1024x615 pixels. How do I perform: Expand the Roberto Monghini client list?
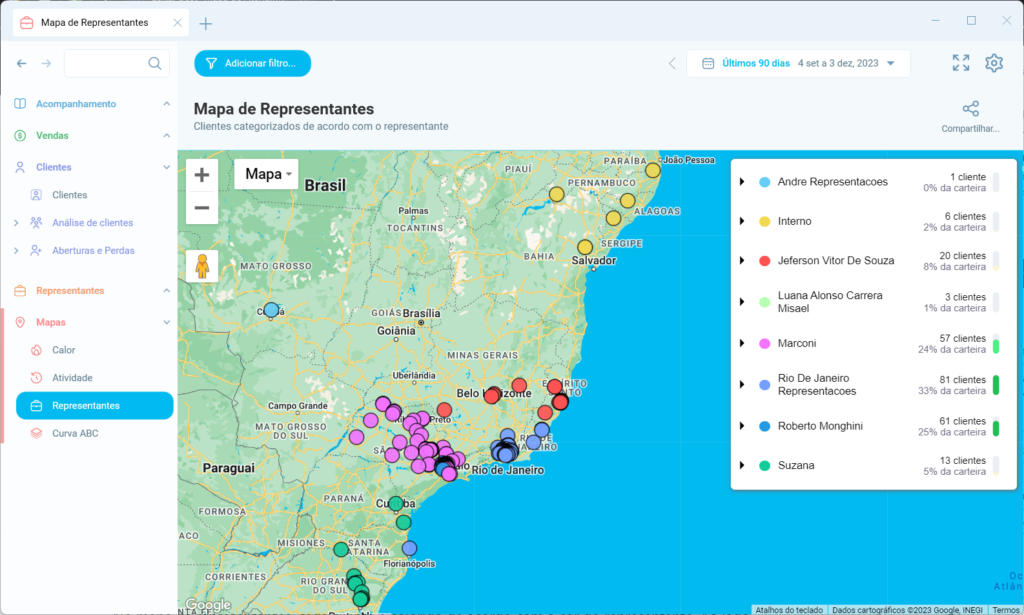[x=741, y=425]
